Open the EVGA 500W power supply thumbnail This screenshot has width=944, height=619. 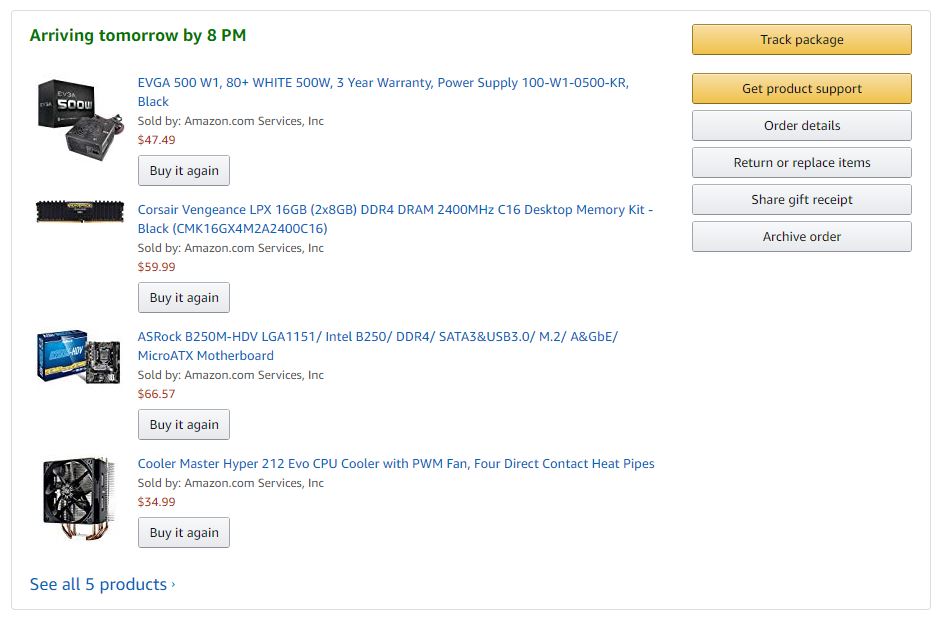click(80, 115)
